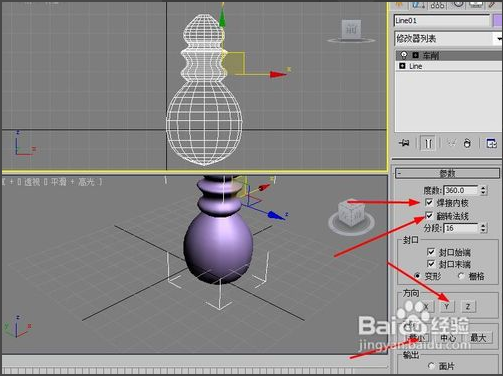Toggle the 封口末端 checkbox
503x376 pixels.
coord(431,264)
